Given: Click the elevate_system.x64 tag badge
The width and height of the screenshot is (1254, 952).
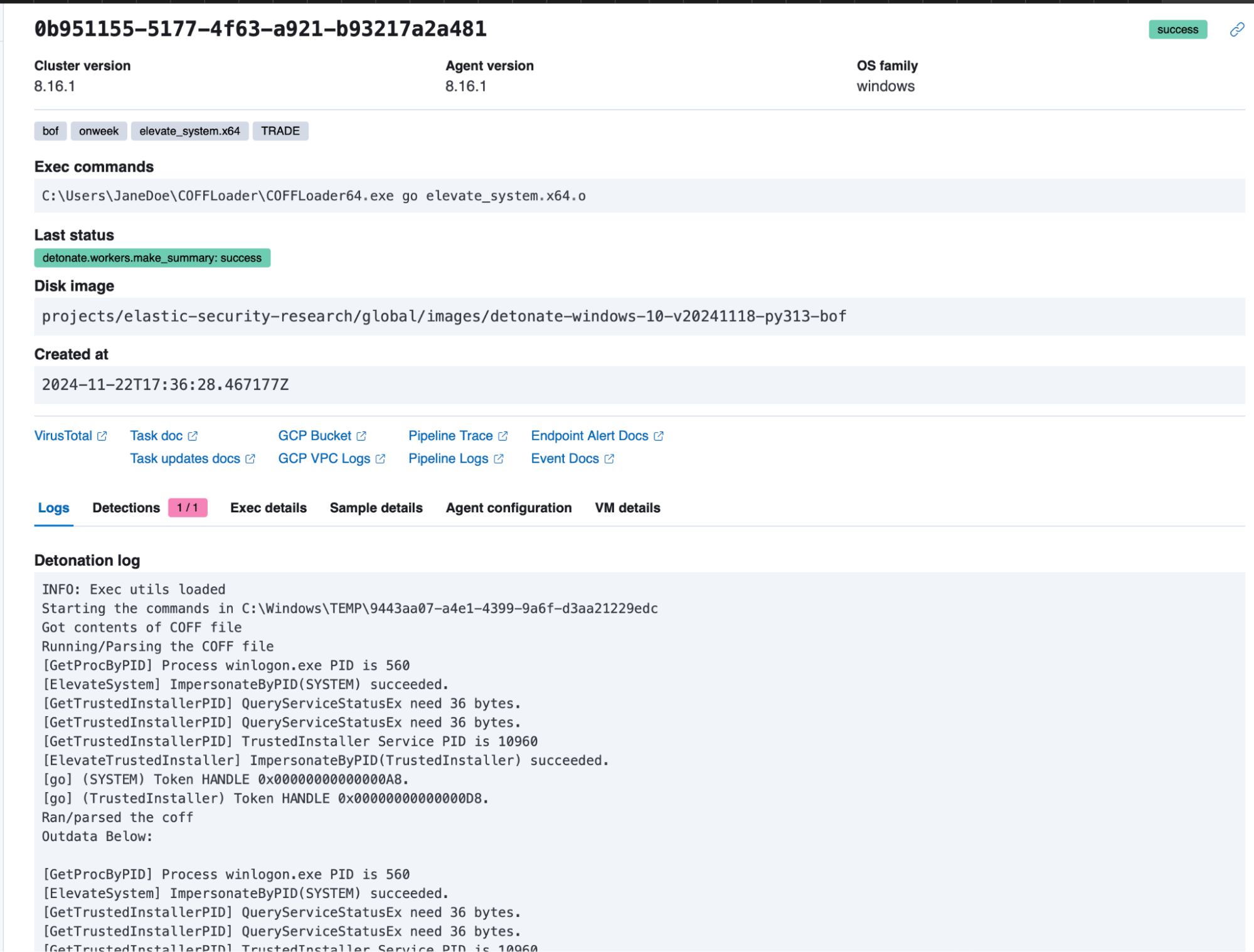Looking at the screenshot, I should pos(189,131).
